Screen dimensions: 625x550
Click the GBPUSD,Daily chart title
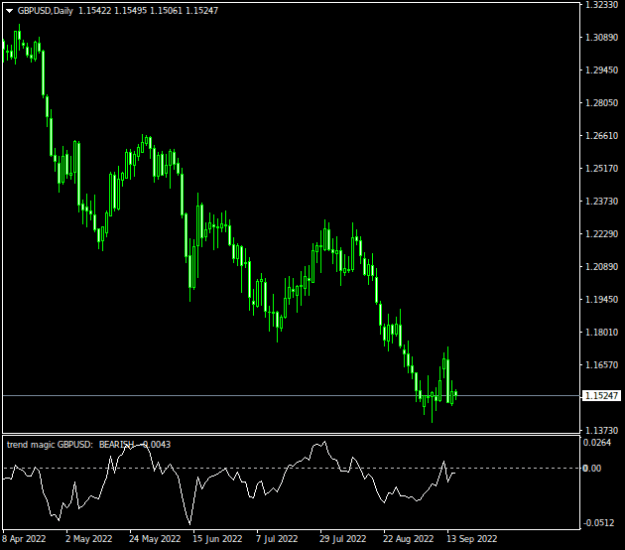click(x=45, y=11)
